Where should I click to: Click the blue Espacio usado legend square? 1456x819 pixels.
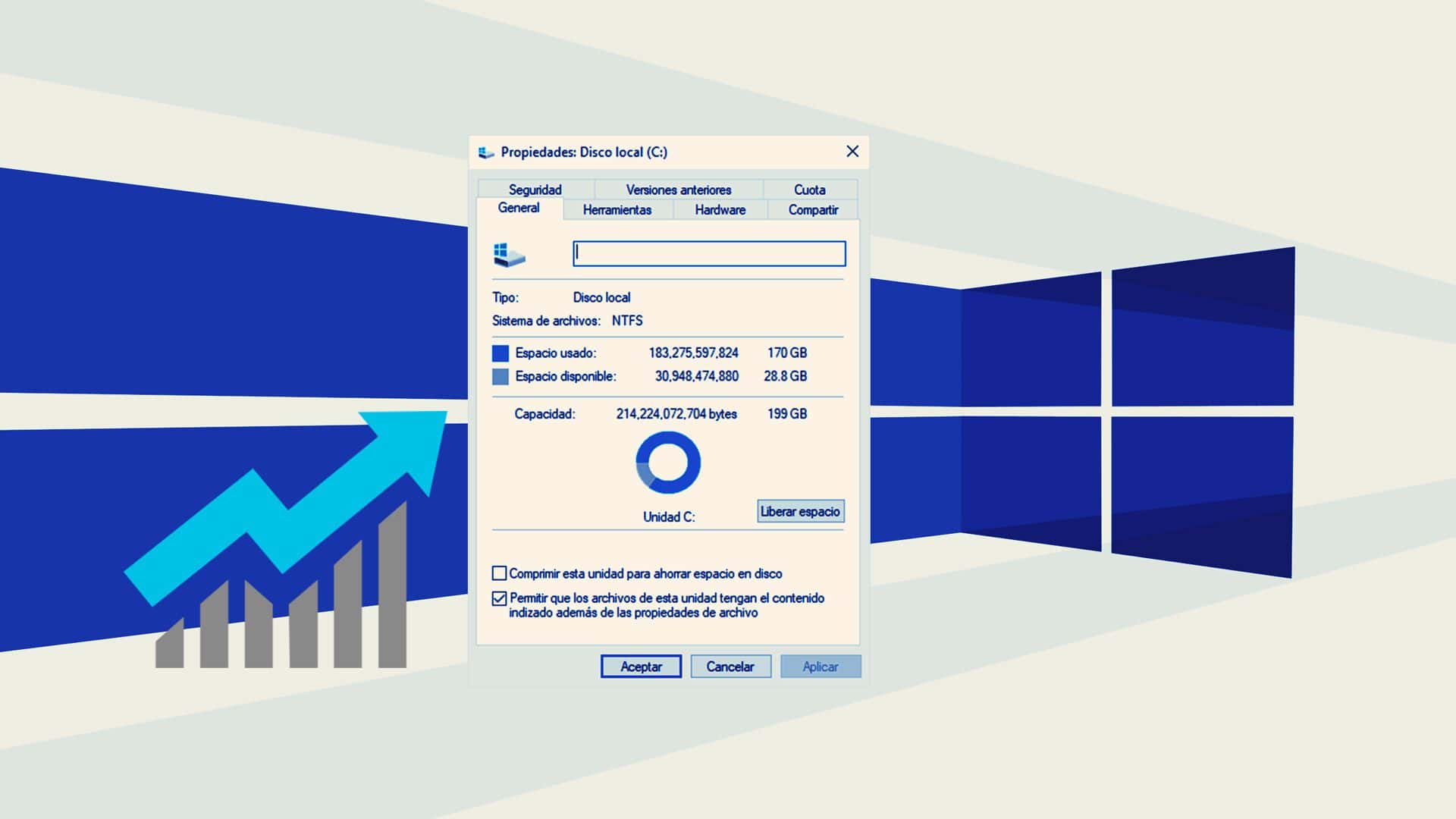click(500, 352)
